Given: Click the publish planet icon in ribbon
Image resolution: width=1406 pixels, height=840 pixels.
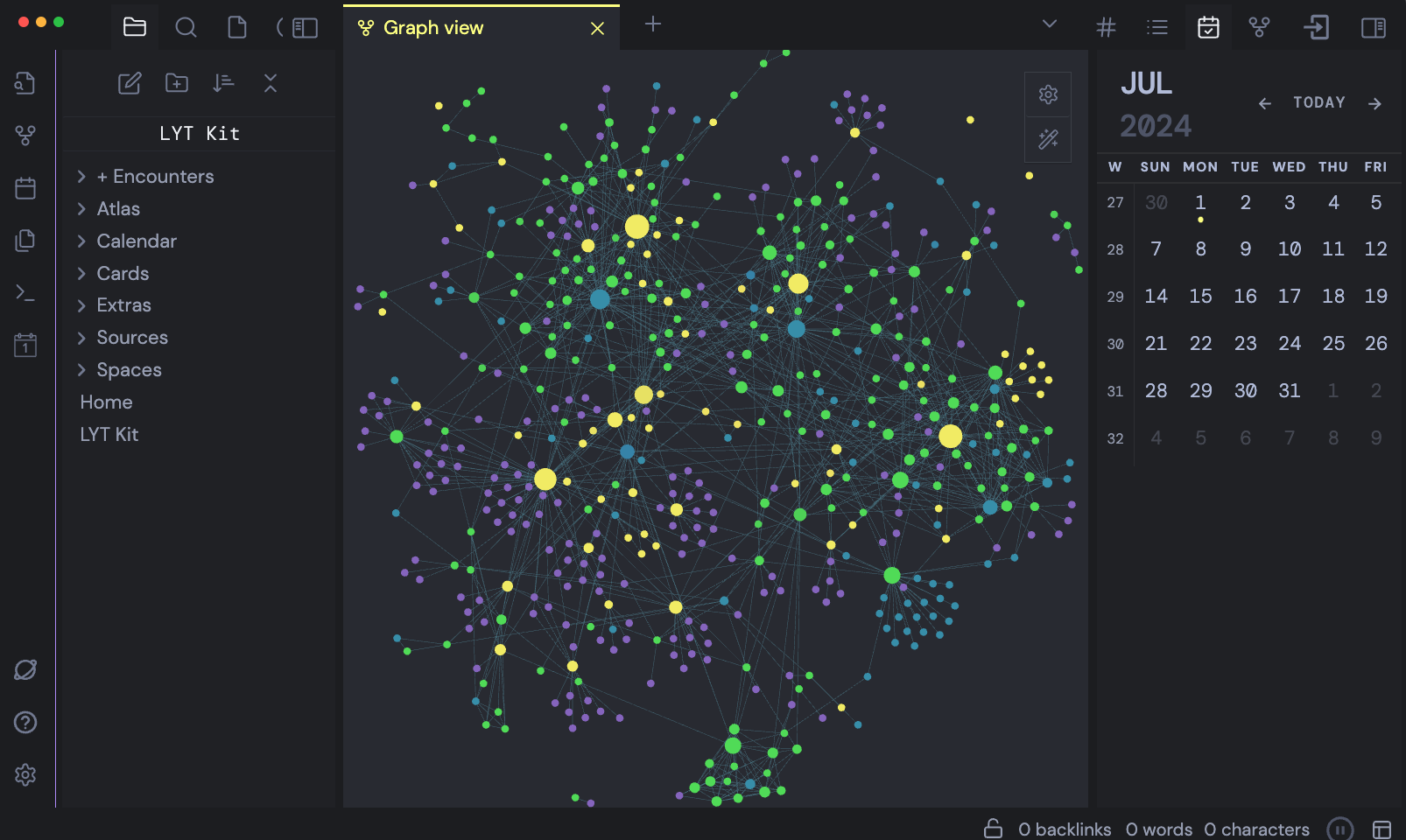Looking at the screenshot, I should point(25,670).
